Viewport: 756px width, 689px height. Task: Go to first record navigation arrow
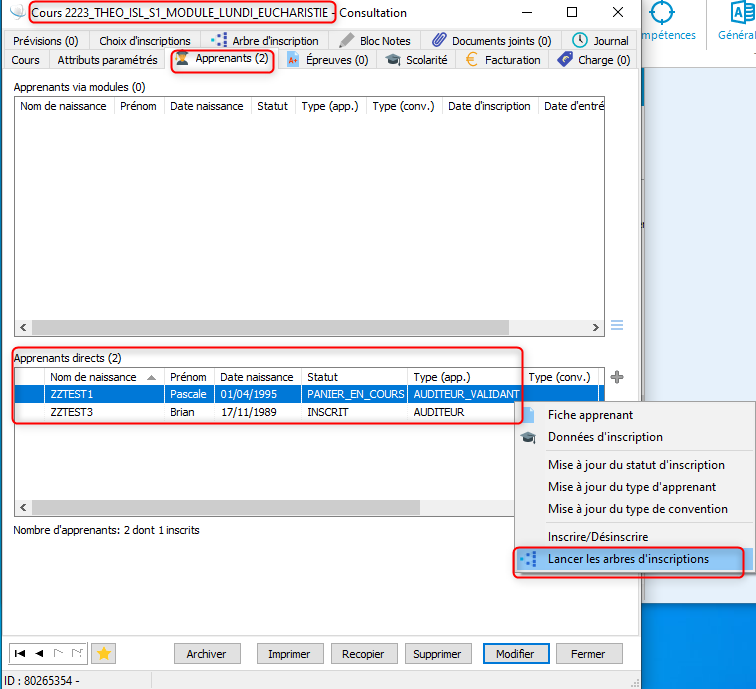coord(21,653)
